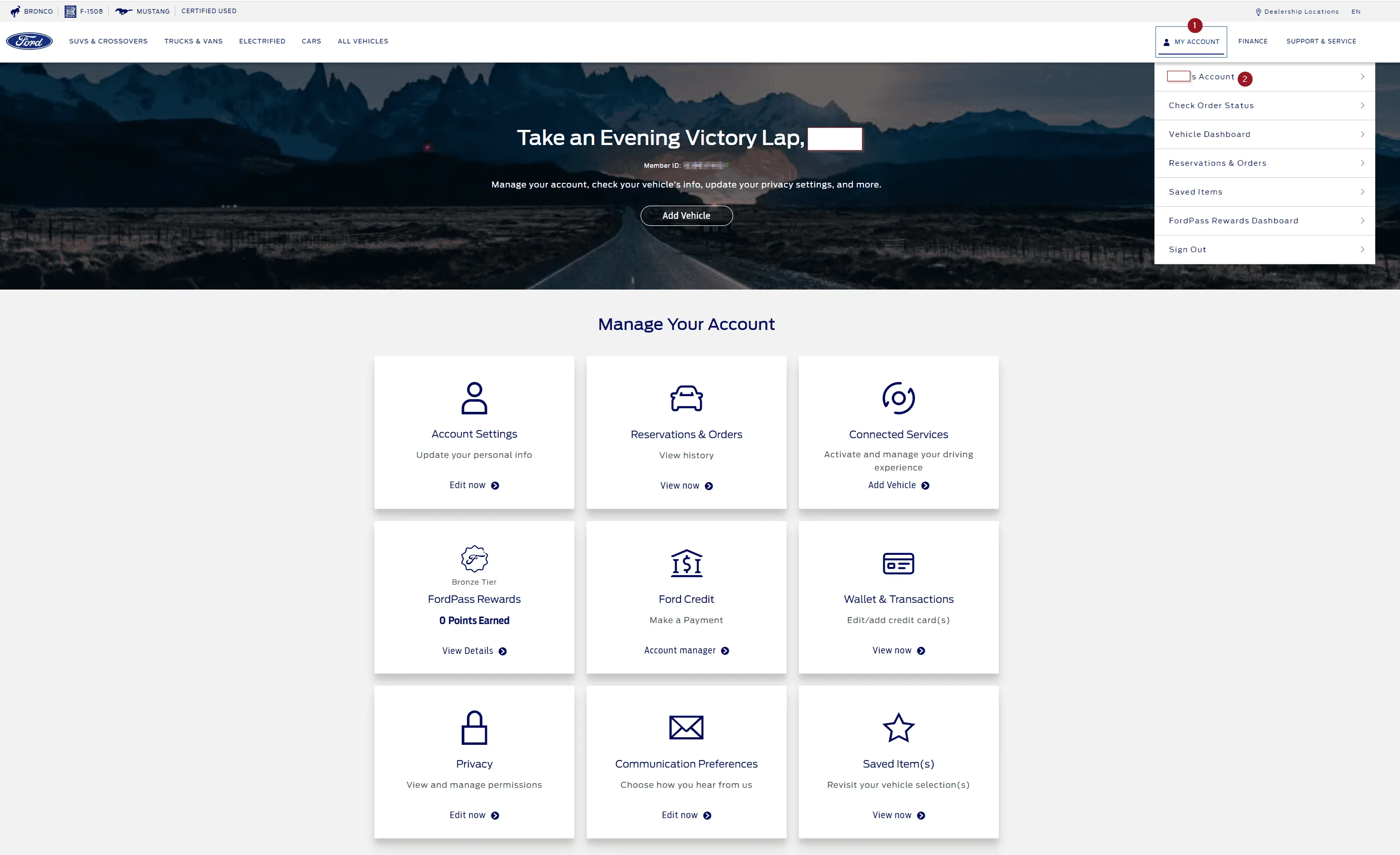Click the hero Add Vehicle button
Screen dimensions: 1400x855
tap(687, 216)
